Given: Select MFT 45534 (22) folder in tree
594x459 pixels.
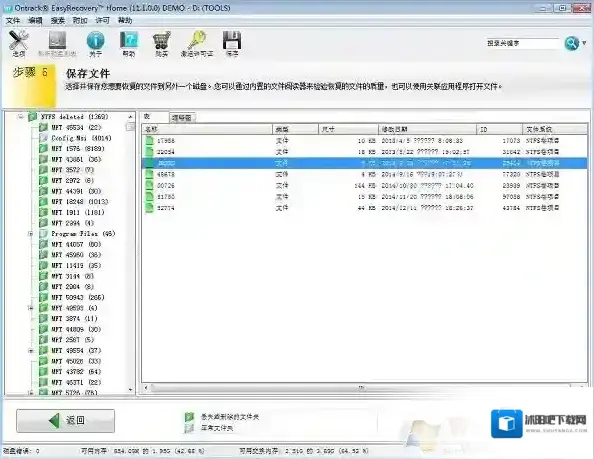Looking at the screenshot, I should point(76,127).
